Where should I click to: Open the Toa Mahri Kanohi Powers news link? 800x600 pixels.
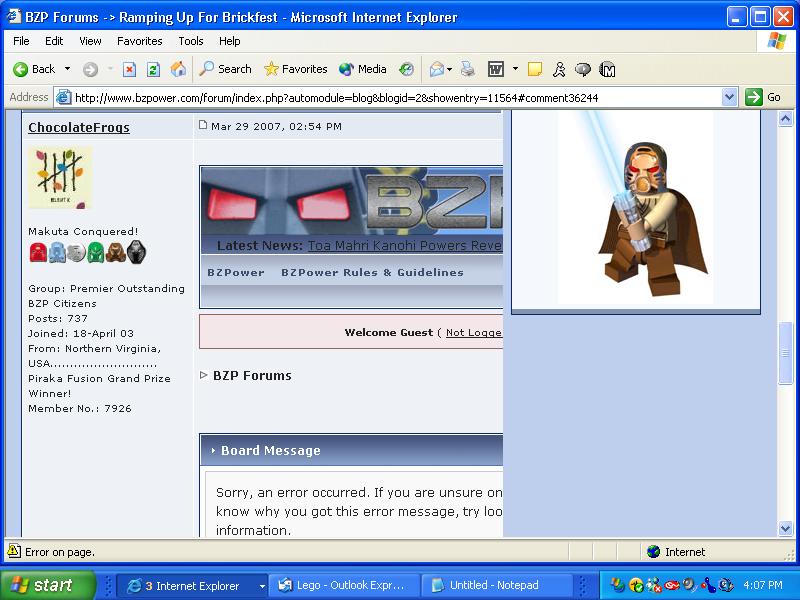[x=405, y=245]
